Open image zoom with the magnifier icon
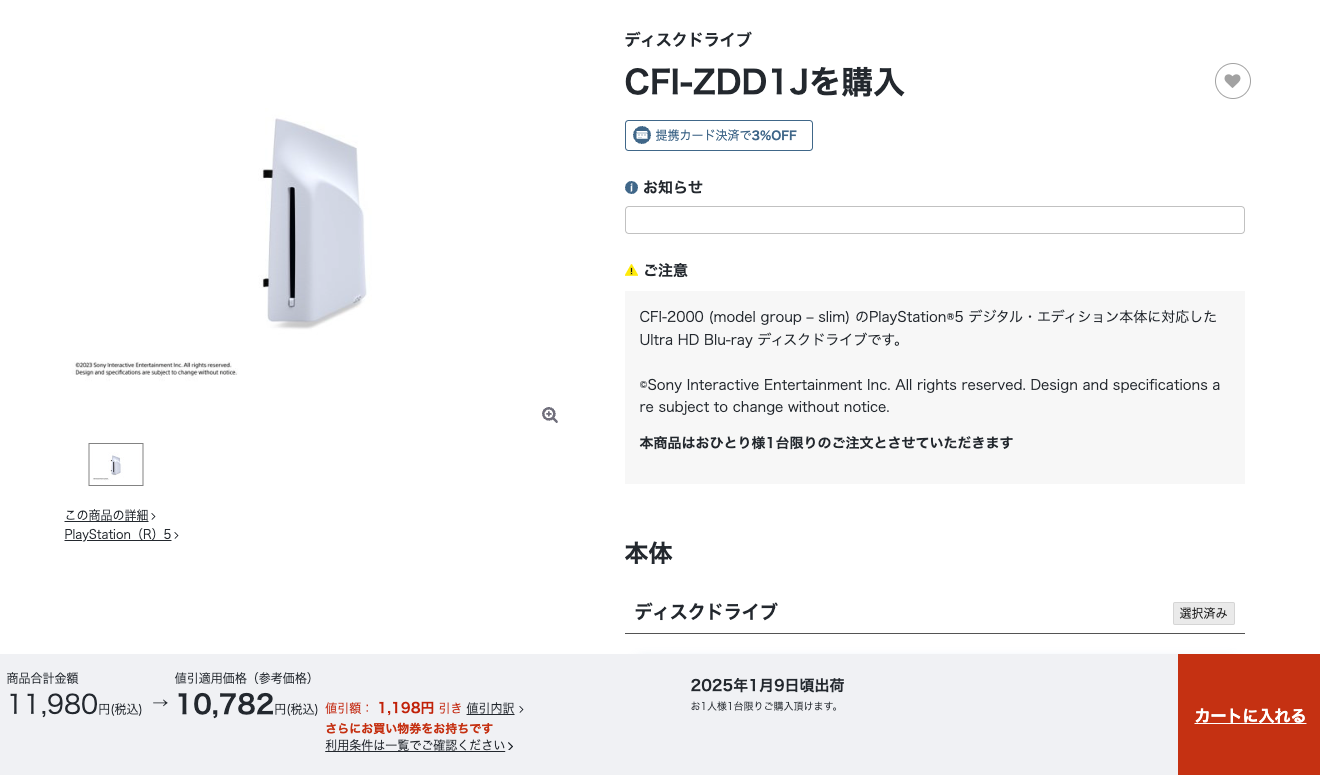The width and height of the screenshot is (1320, 775). [549, 414]
